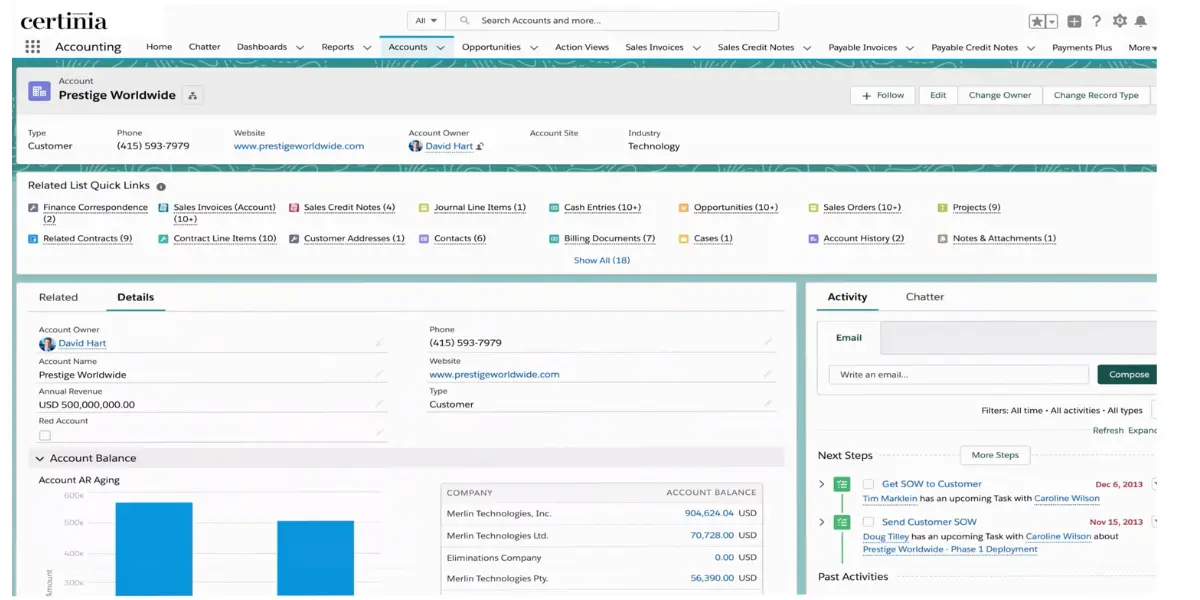Open the Sales Invoices tab dropdown chevron
This screenshot has width=1200, height=600.
click(696, 47)
